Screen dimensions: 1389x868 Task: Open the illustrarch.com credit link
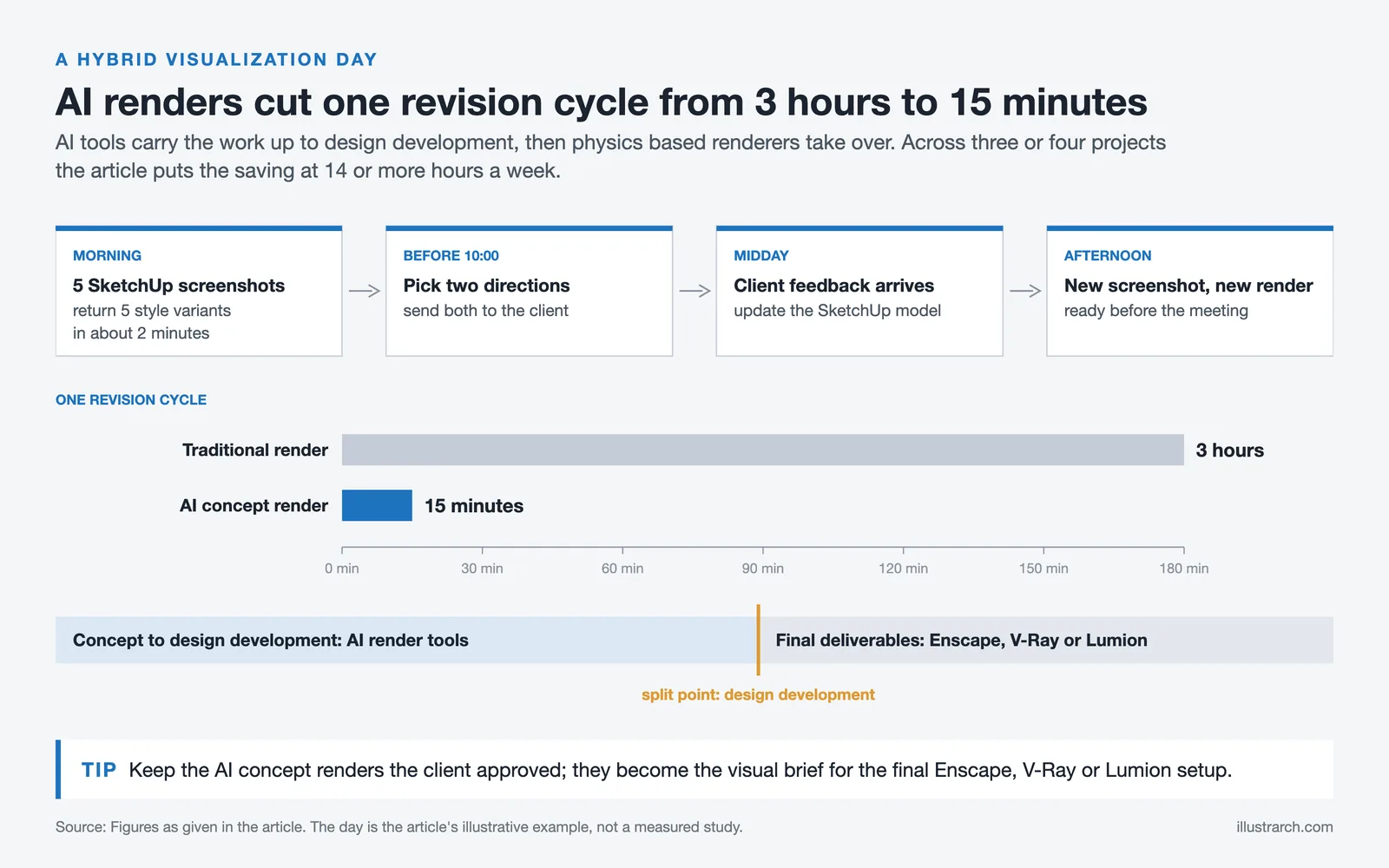pyautogui.click(x=1285, y=827)
